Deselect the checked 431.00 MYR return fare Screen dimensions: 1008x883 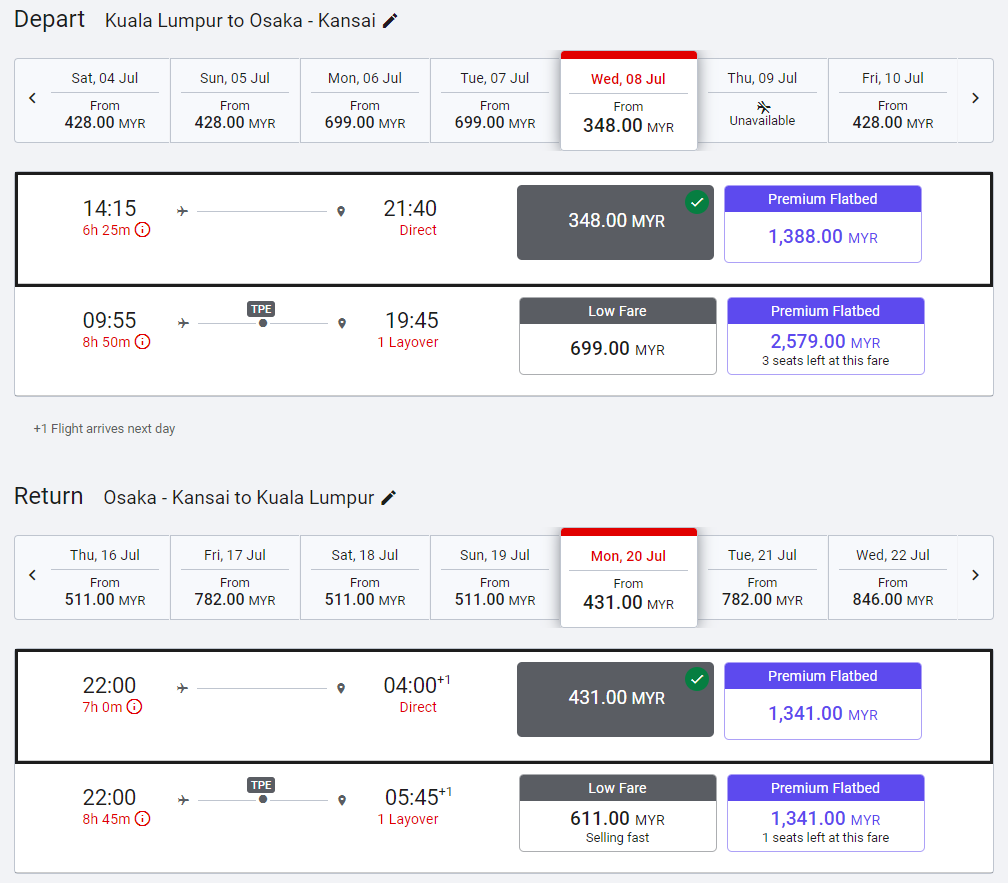coord(615,699)
